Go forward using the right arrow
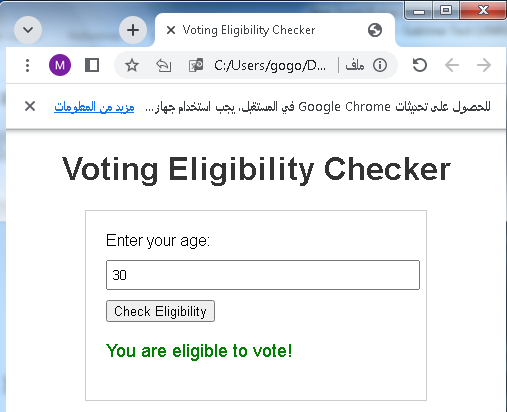This screenshot has width=507, height=412. tap(484, 65)
